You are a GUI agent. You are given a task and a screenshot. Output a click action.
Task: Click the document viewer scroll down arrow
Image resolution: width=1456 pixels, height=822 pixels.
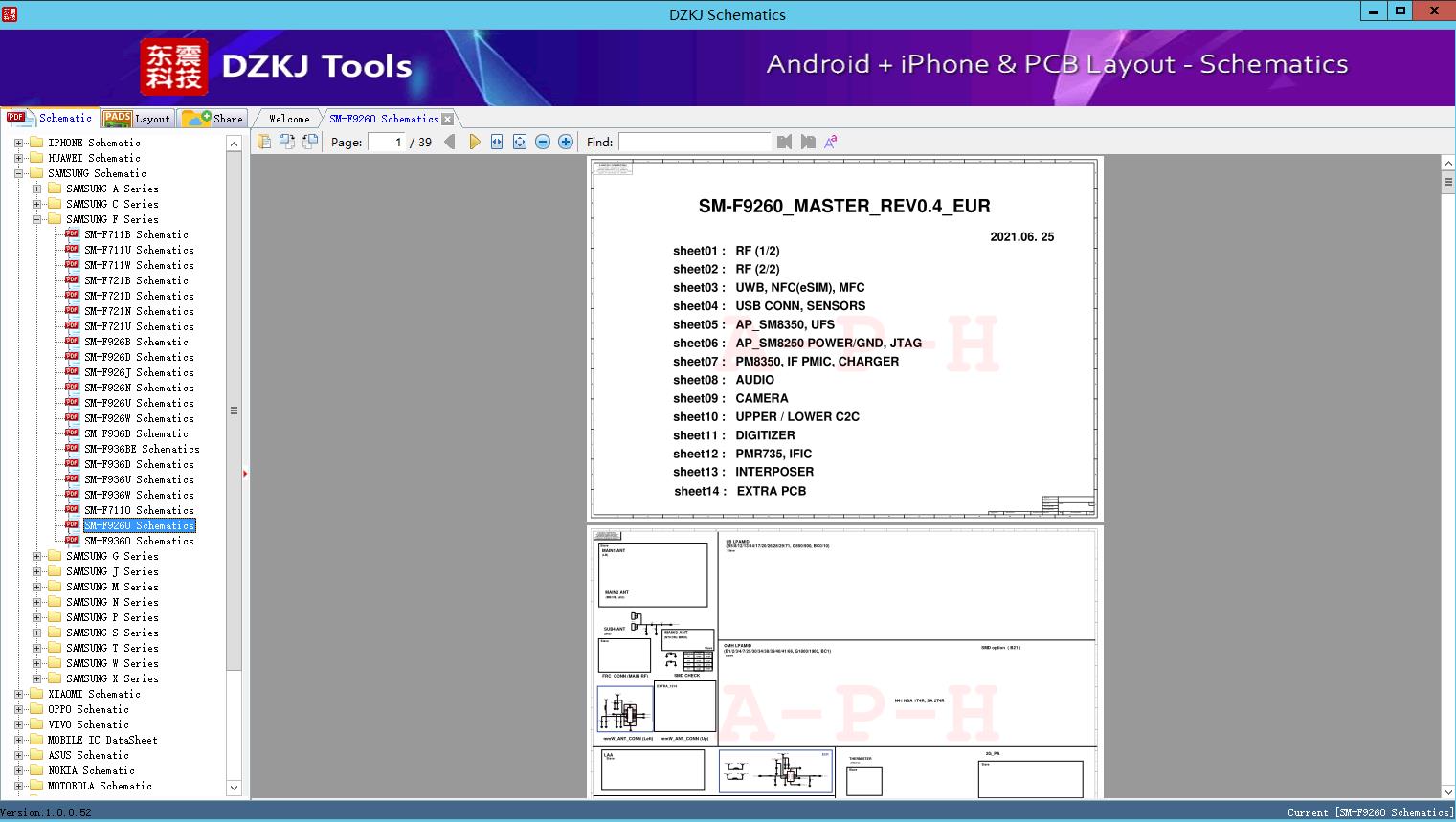click(1448, 791)
